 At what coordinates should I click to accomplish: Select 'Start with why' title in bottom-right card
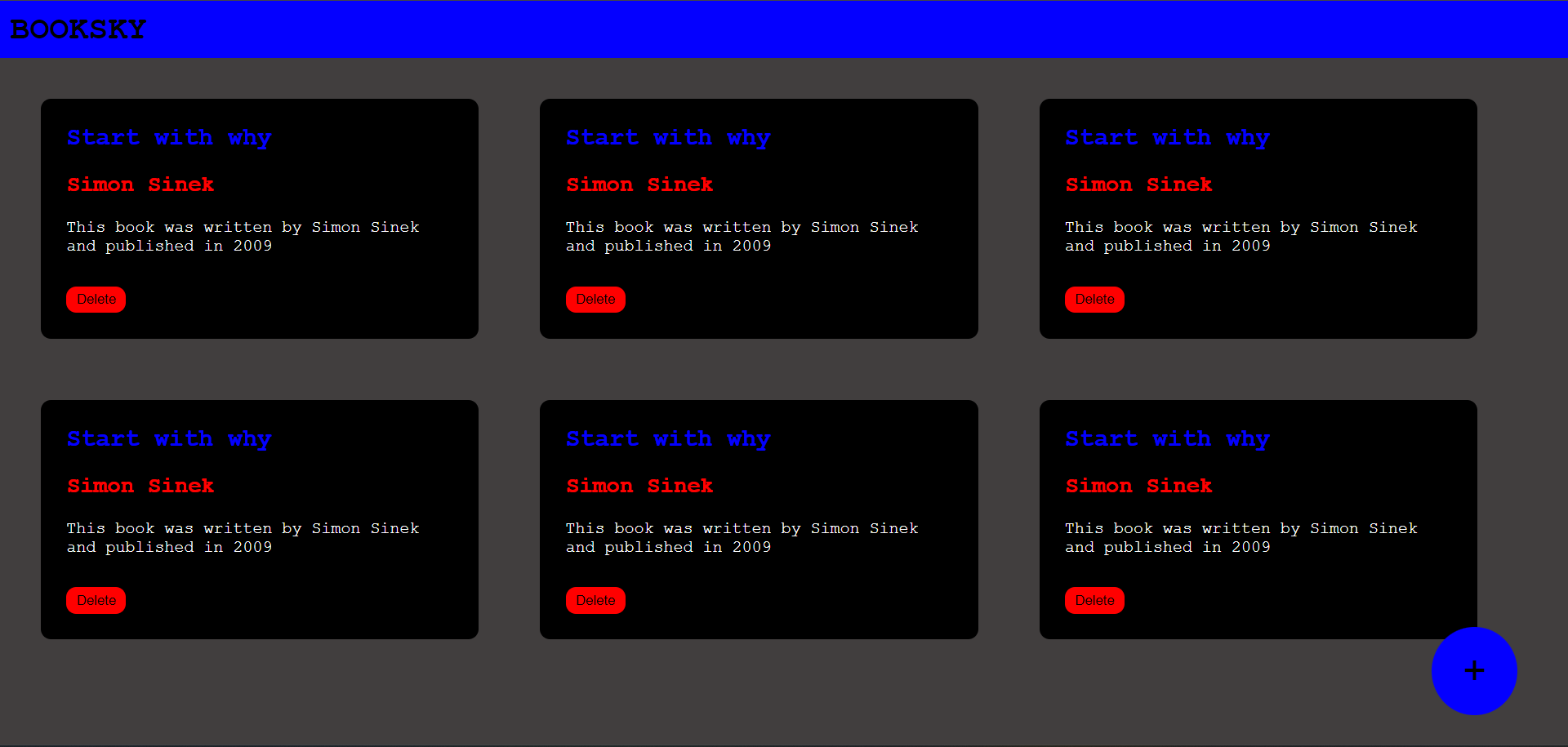(1167, 439)
